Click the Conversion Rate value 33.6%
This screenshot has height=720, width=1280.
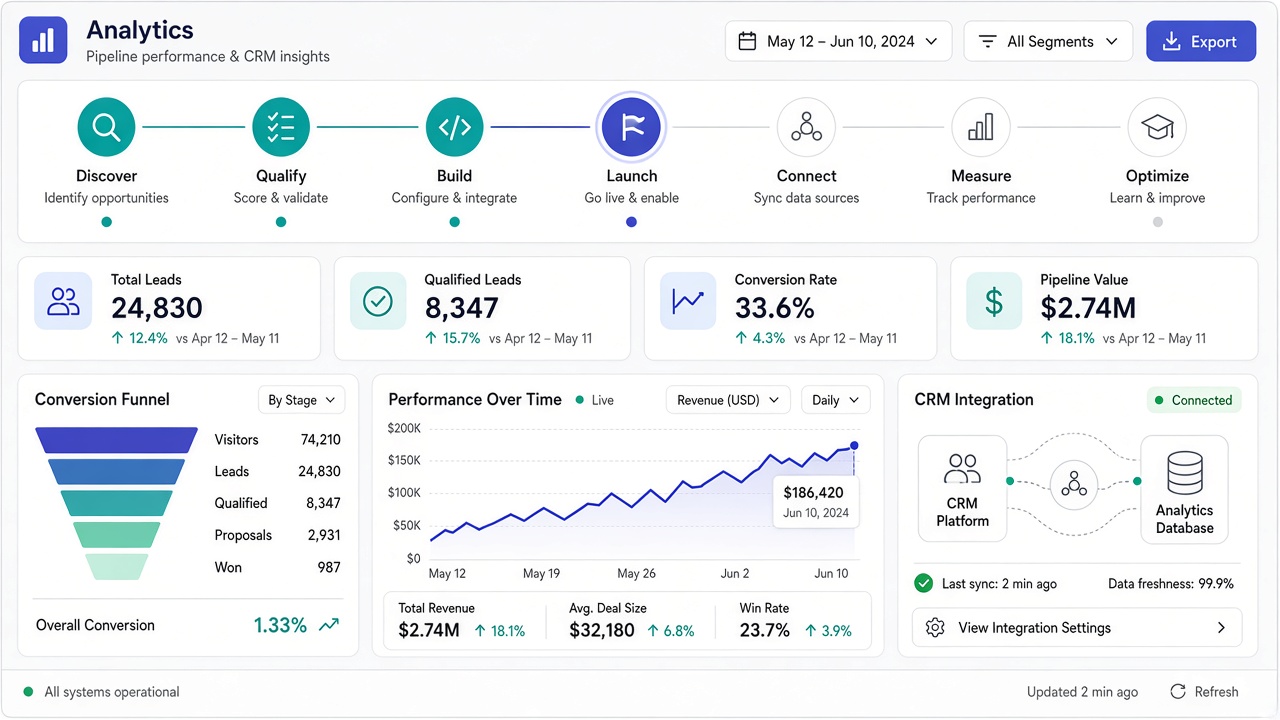pyautogui.click(x=775, y=308)
